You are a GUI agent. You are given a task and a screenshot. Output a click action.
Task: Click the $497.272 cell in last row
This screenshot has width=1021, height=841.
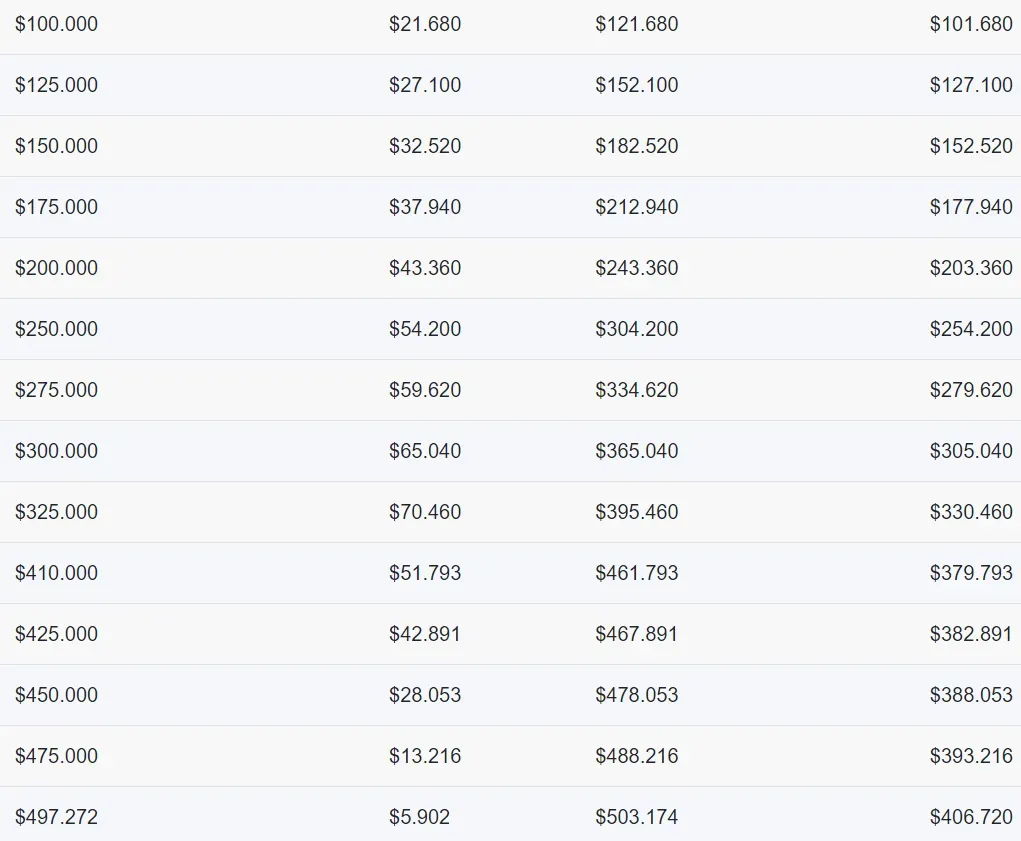click(57, 817)
